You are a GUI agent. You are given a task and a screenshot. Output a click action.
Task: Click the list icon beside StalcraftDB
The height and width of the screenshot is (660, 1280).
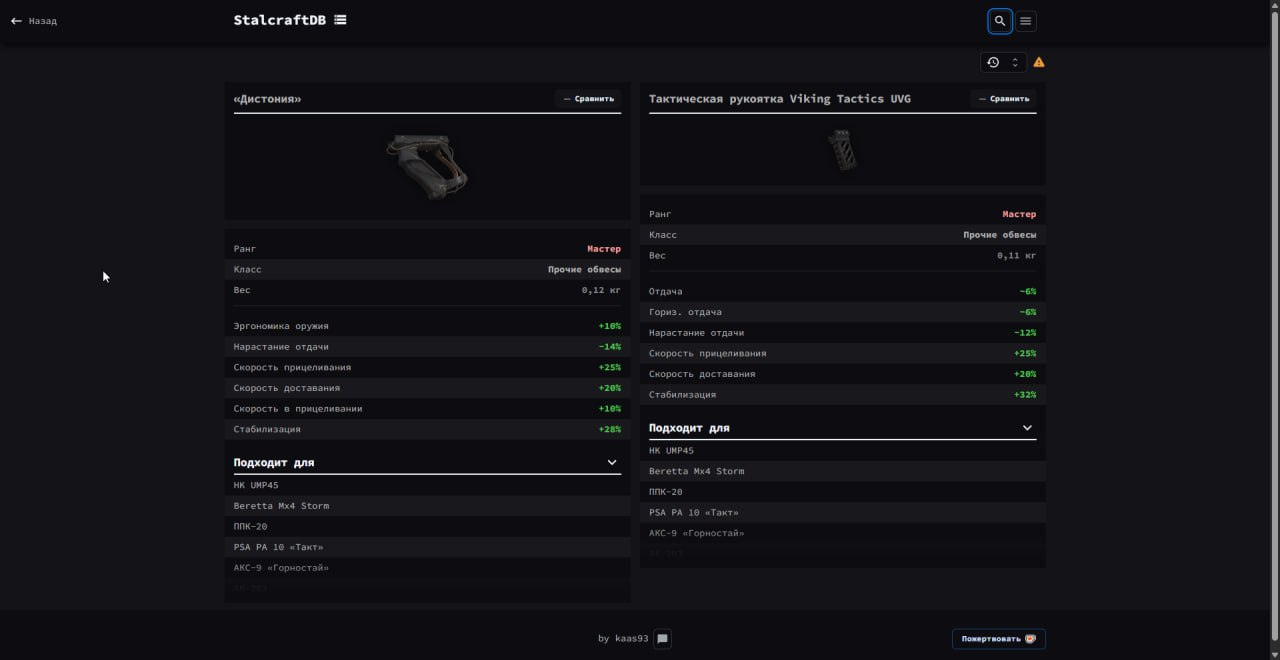click(340, 20)
